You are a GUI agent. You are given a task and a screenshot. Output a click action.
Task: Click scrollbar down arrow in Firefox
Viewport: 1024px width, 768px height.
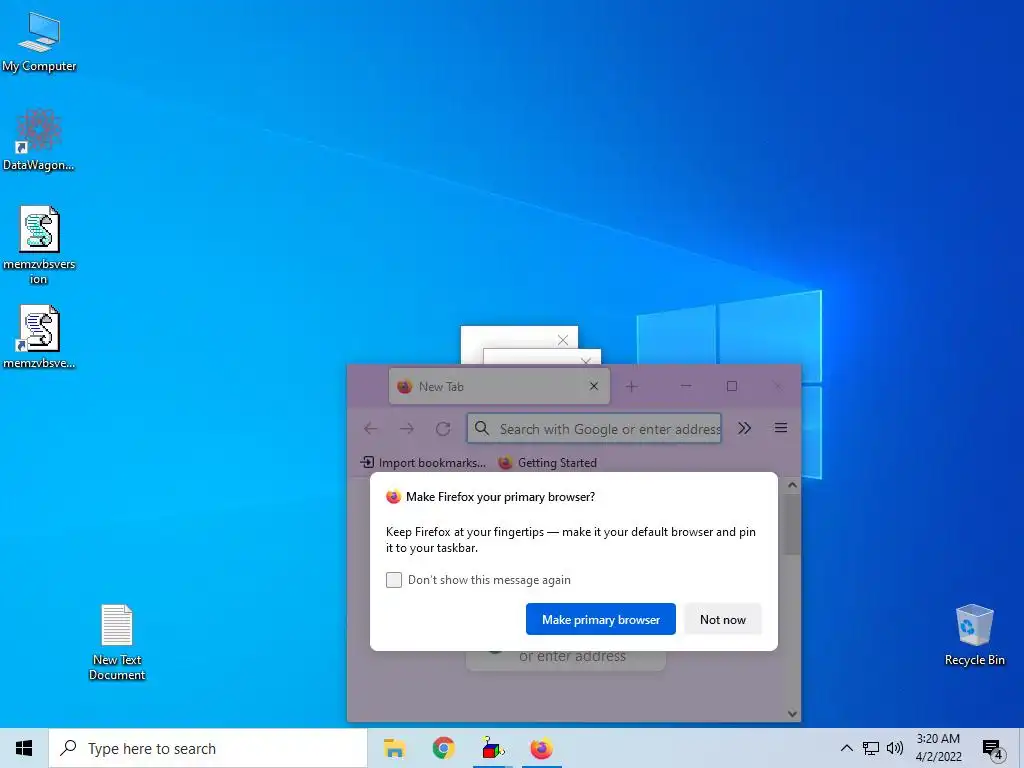[792, 714]
